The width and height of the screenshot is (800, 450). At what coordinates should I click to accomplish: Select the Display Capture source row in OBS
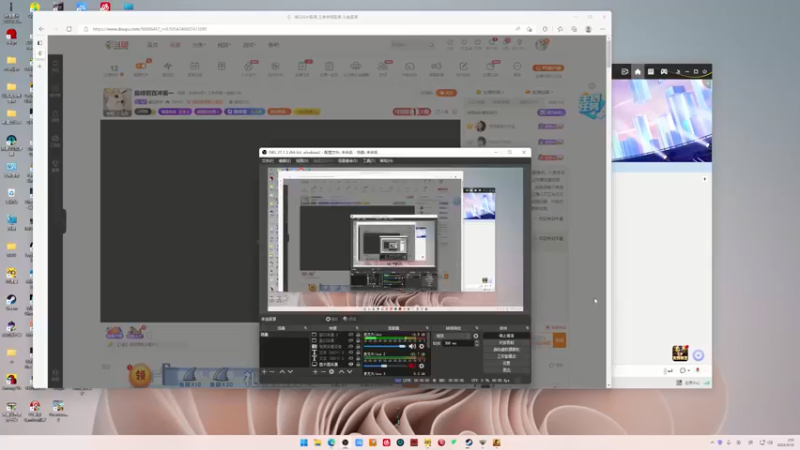click(337, 364)
